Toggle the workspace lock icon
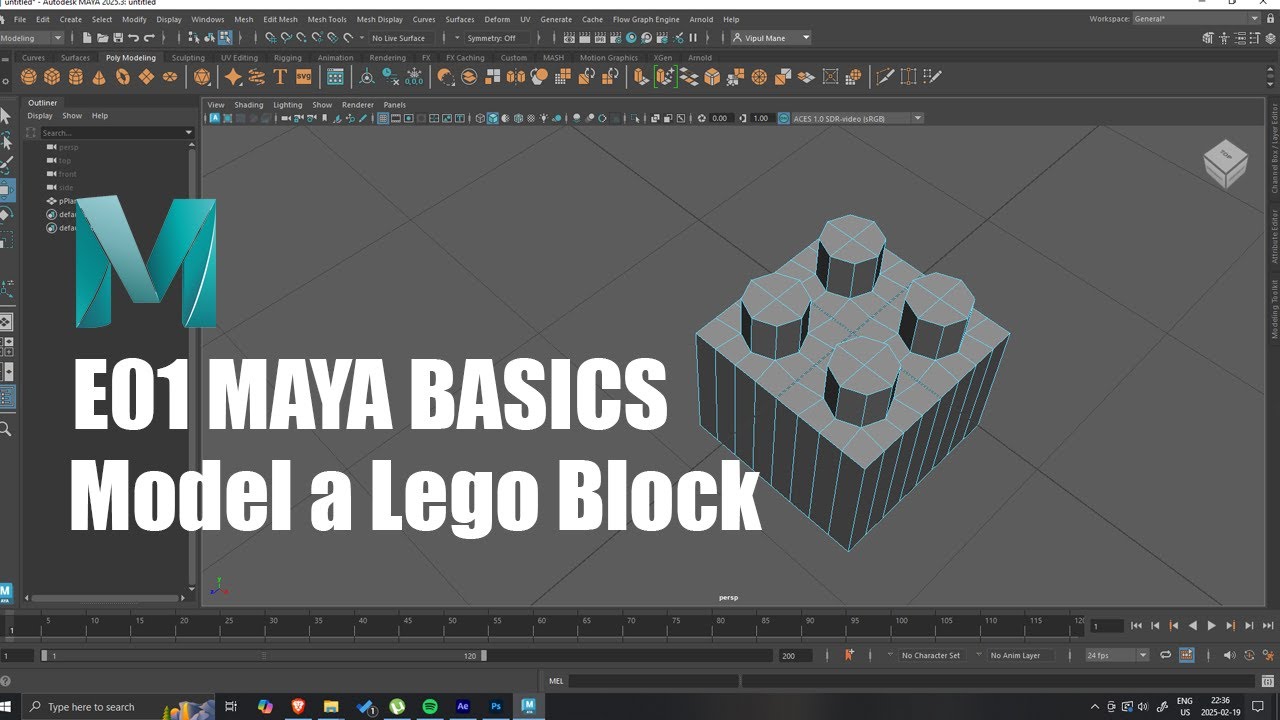1280x720 pixels. 1270,18
